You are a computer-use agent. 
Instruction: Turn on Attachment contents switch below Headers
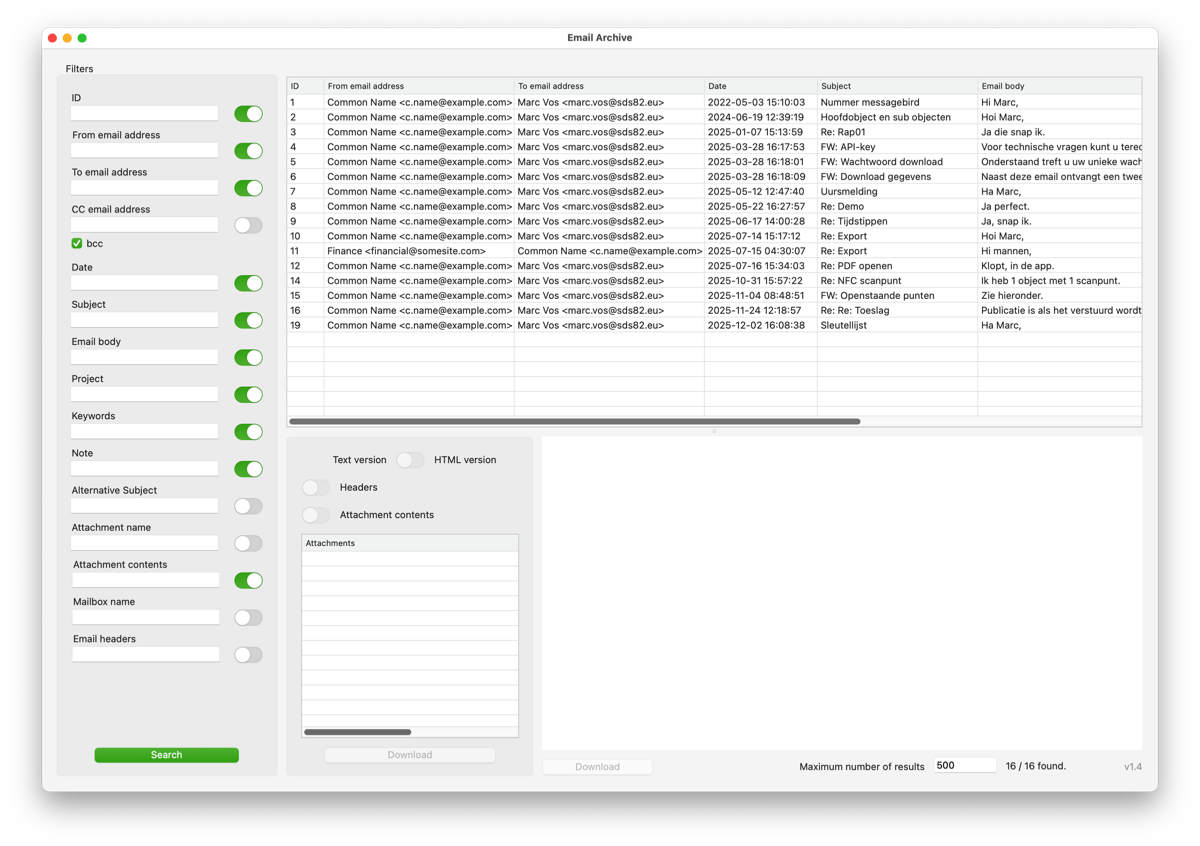pos(316,515)
